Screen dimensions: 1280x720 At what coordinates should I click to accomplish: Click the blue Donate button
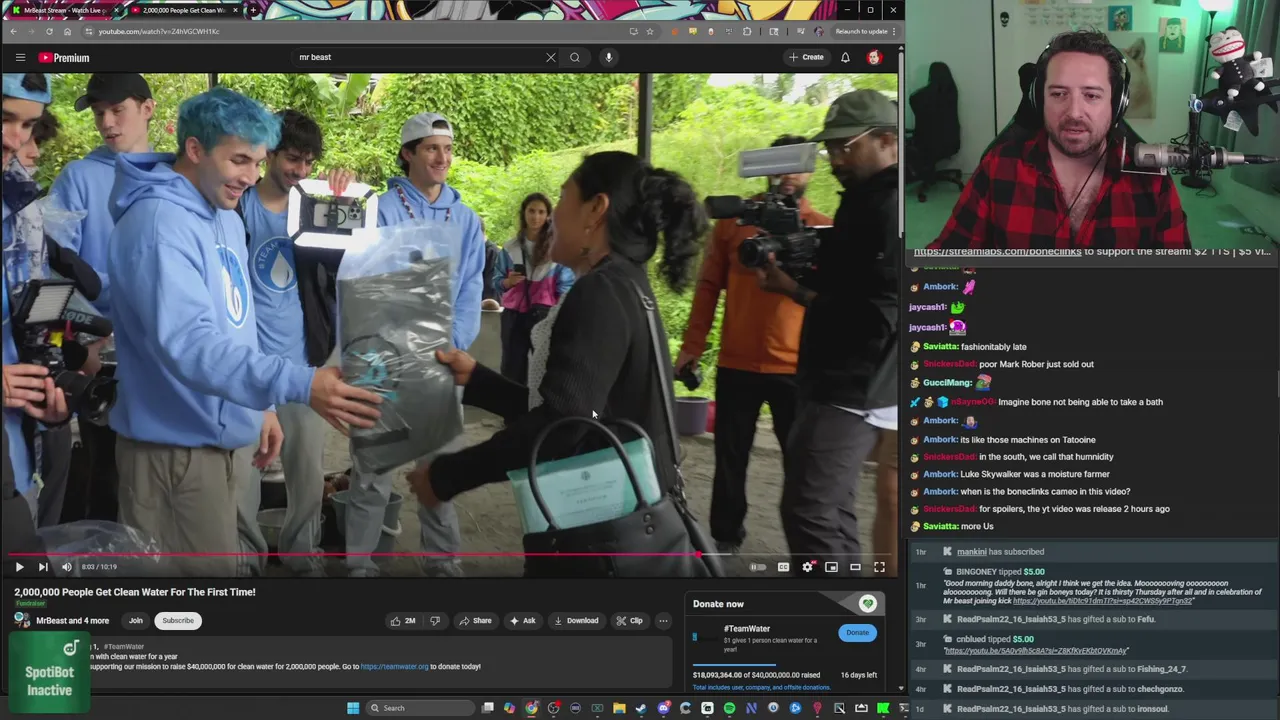coord(857,632)
